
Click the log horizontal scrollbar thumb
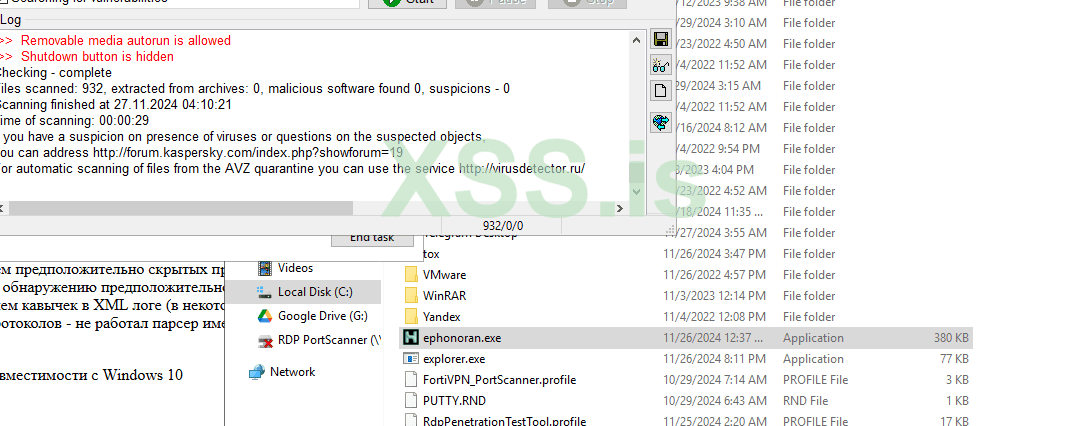tap(181, 208)
